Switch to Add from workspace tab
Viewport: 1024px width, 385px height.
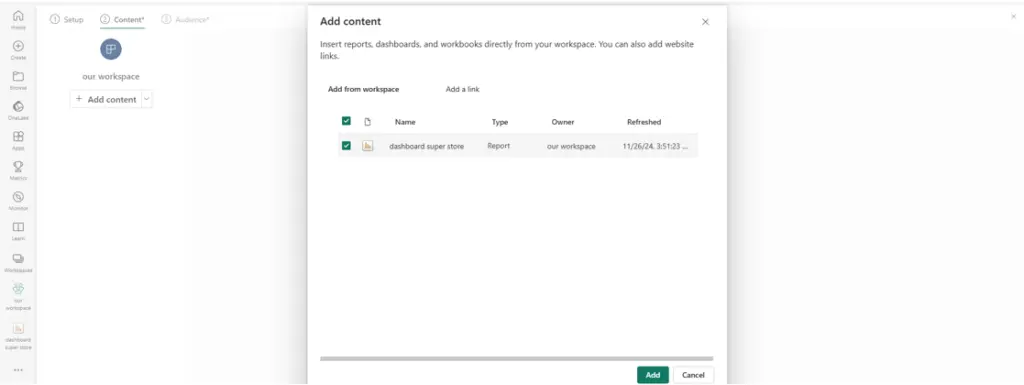363,89
